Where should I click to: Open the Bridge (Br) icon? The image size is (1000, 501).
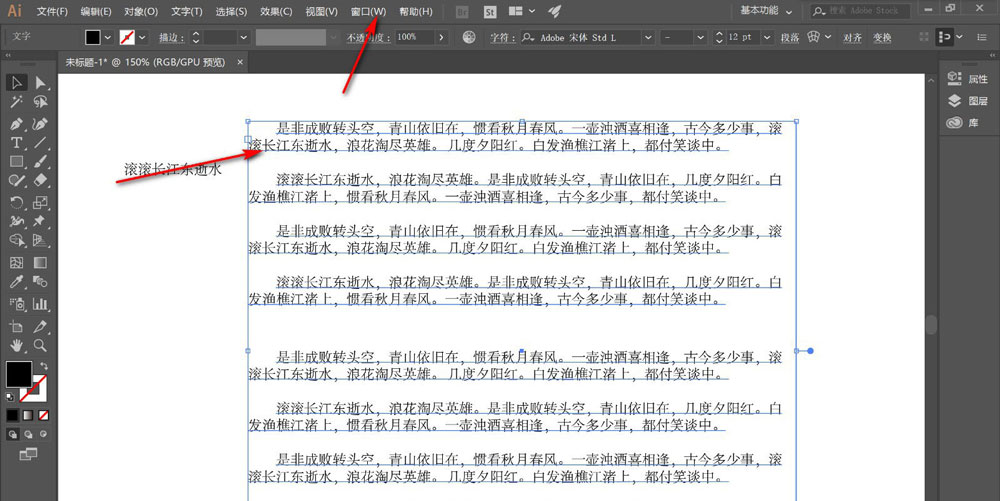tap(461, 11)
